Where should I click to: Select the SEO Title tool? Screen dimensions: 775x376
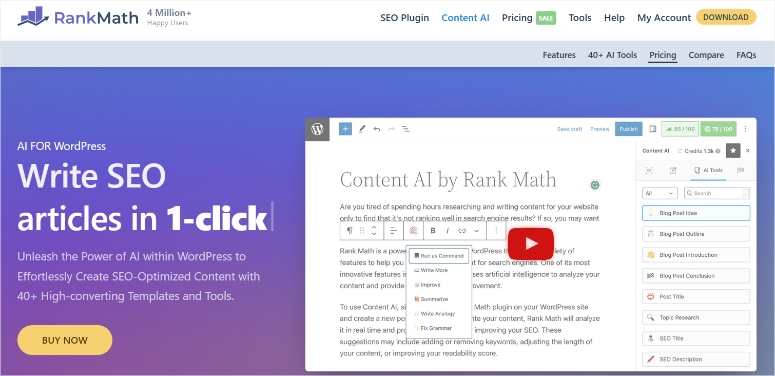click(696, 338)
